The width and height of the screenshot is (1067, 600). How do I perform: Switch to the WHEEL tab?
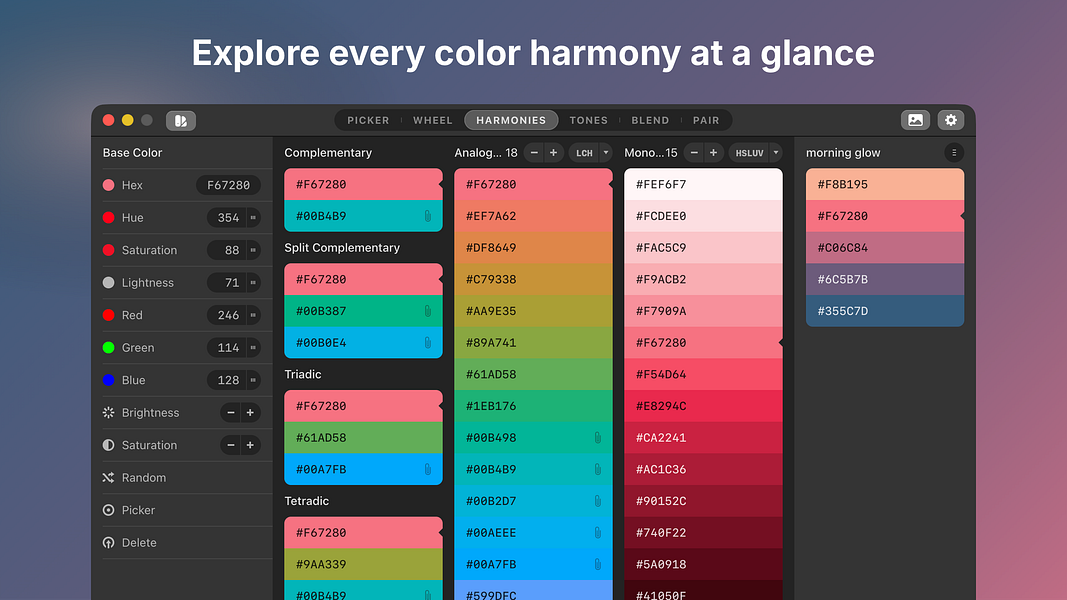click(433, 120)
